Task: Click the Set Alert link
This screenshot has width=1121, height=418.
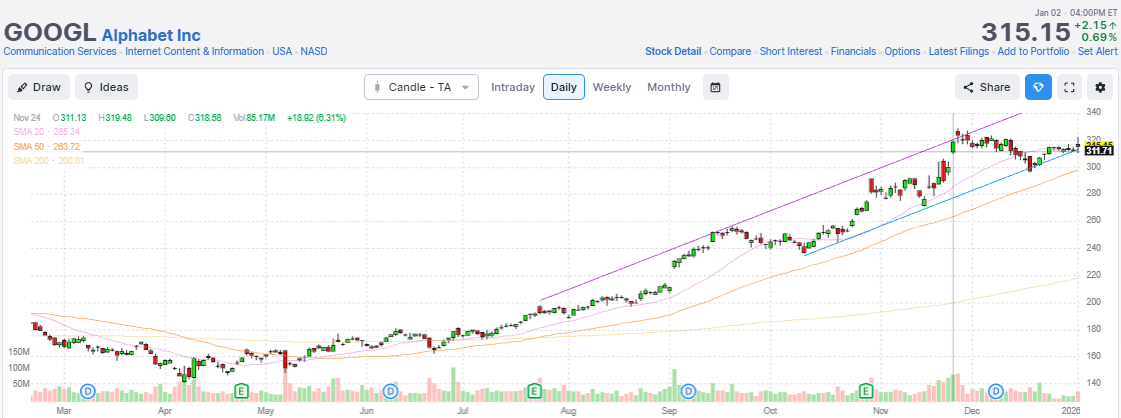Action: pyautogui.click(x=1097, y=51)
